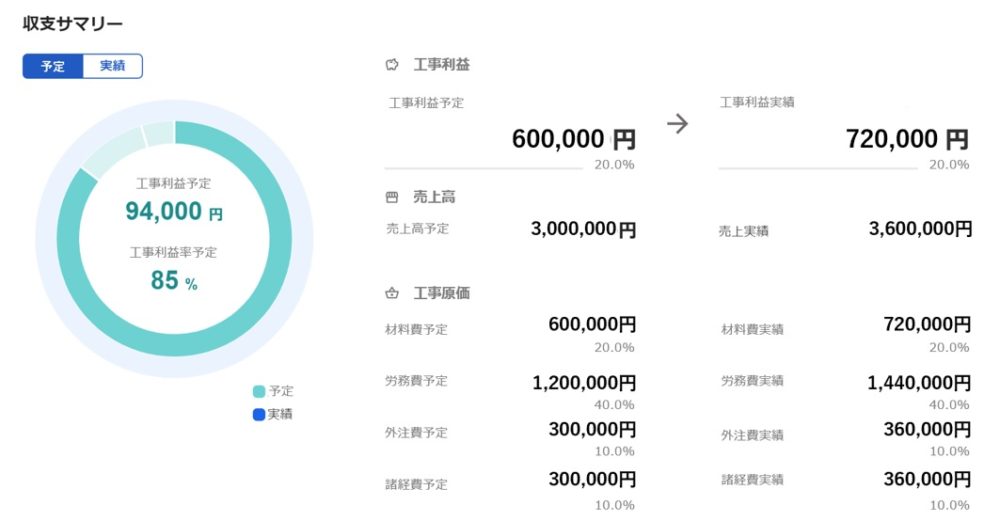Click the teal 予定 legend swatch

pos(259,392)
